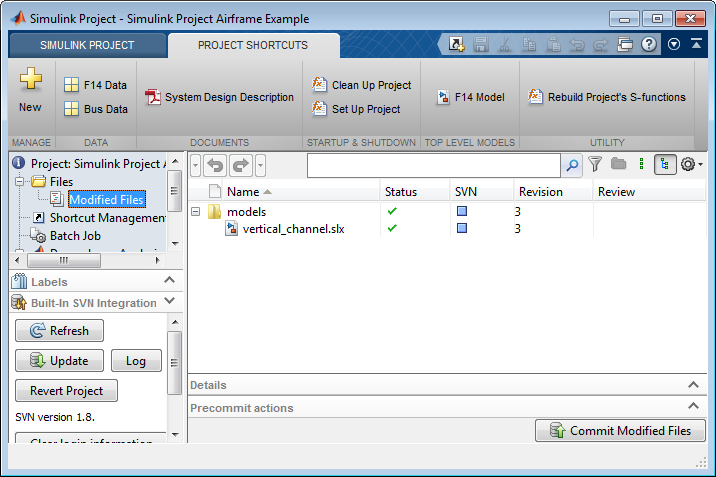Image resolution: width=716 pixels, height=477 pixels.
Task: Open the F14 Data shortcut
Action: pyautogui.click(x=95, y=85)
